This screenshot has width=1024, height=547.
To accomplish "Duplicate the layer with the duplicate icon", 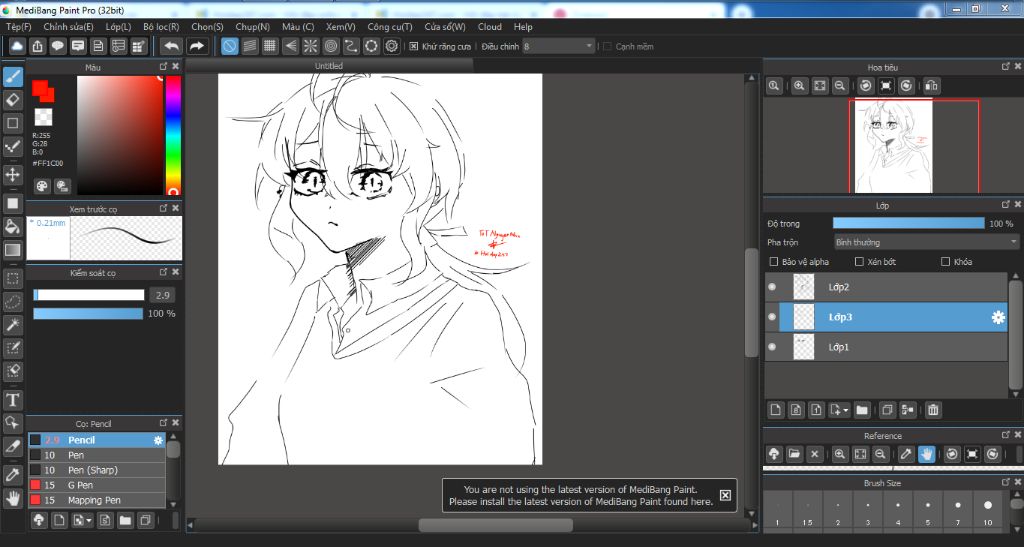I will click(886, 410).
